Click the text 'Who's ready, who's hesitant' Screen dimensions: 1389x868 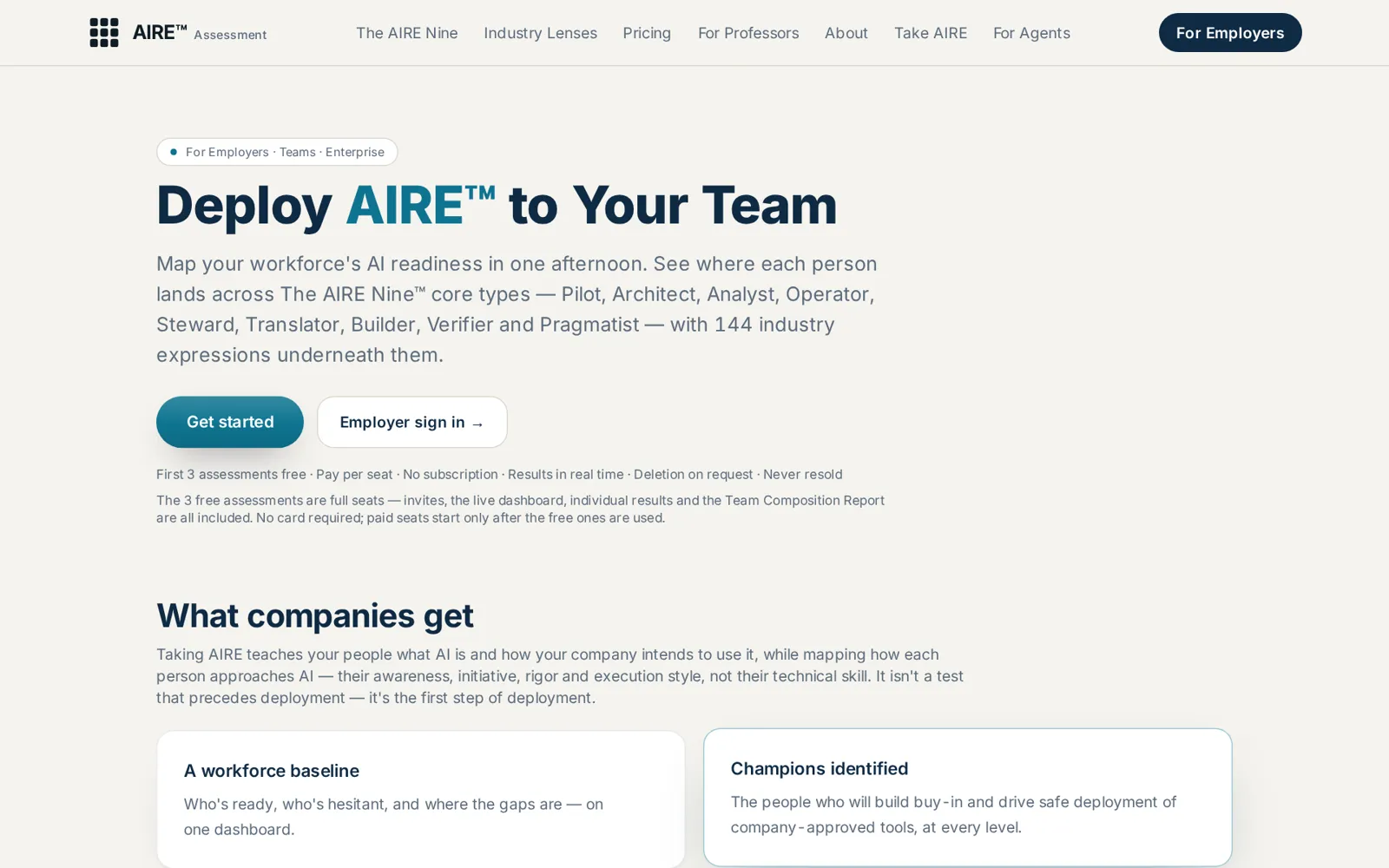pos(393,817)
